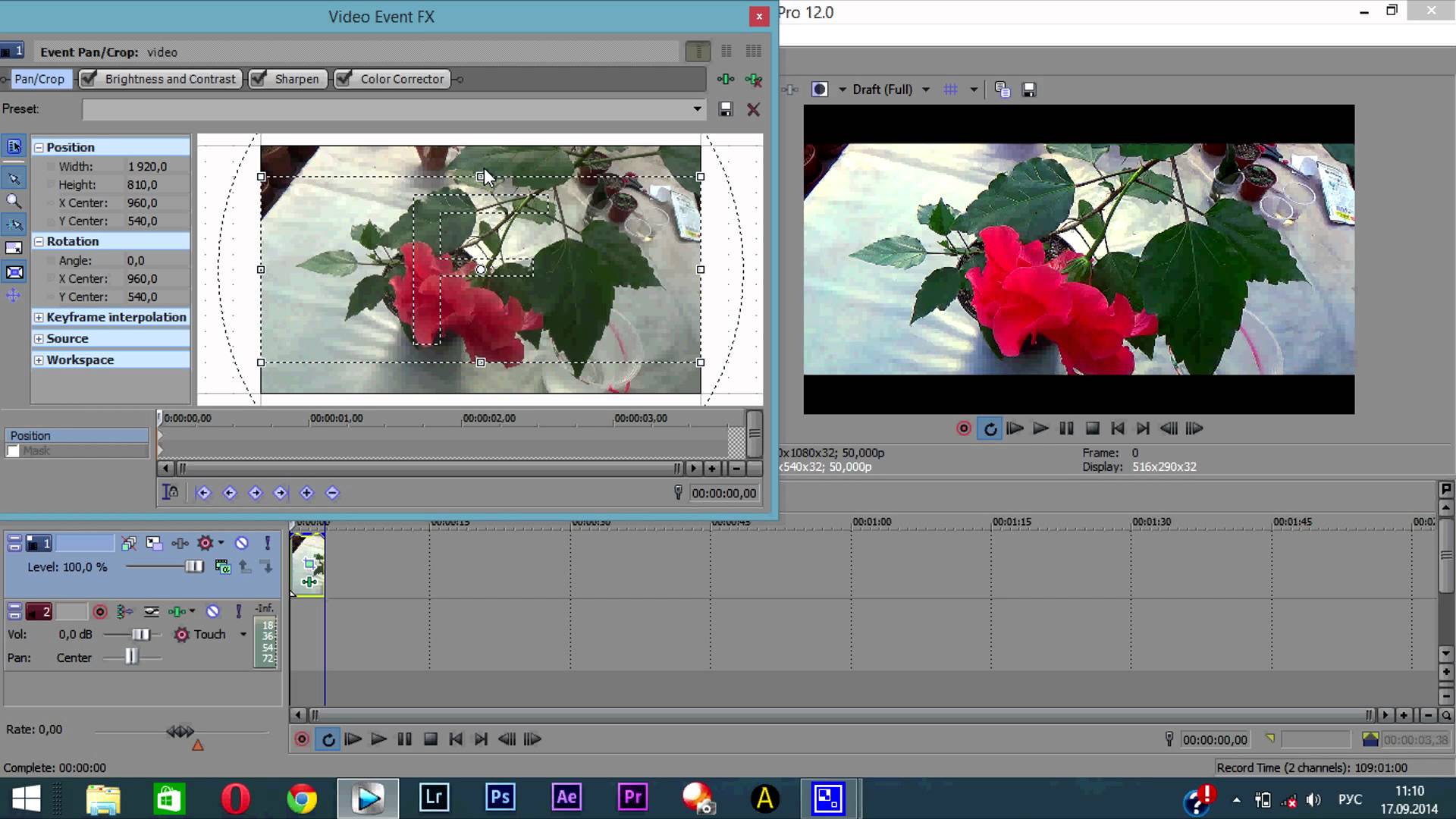The image size is (1456, 819).
Task: Click the play button in Video Event FX
Action: (x=694, y=467)
